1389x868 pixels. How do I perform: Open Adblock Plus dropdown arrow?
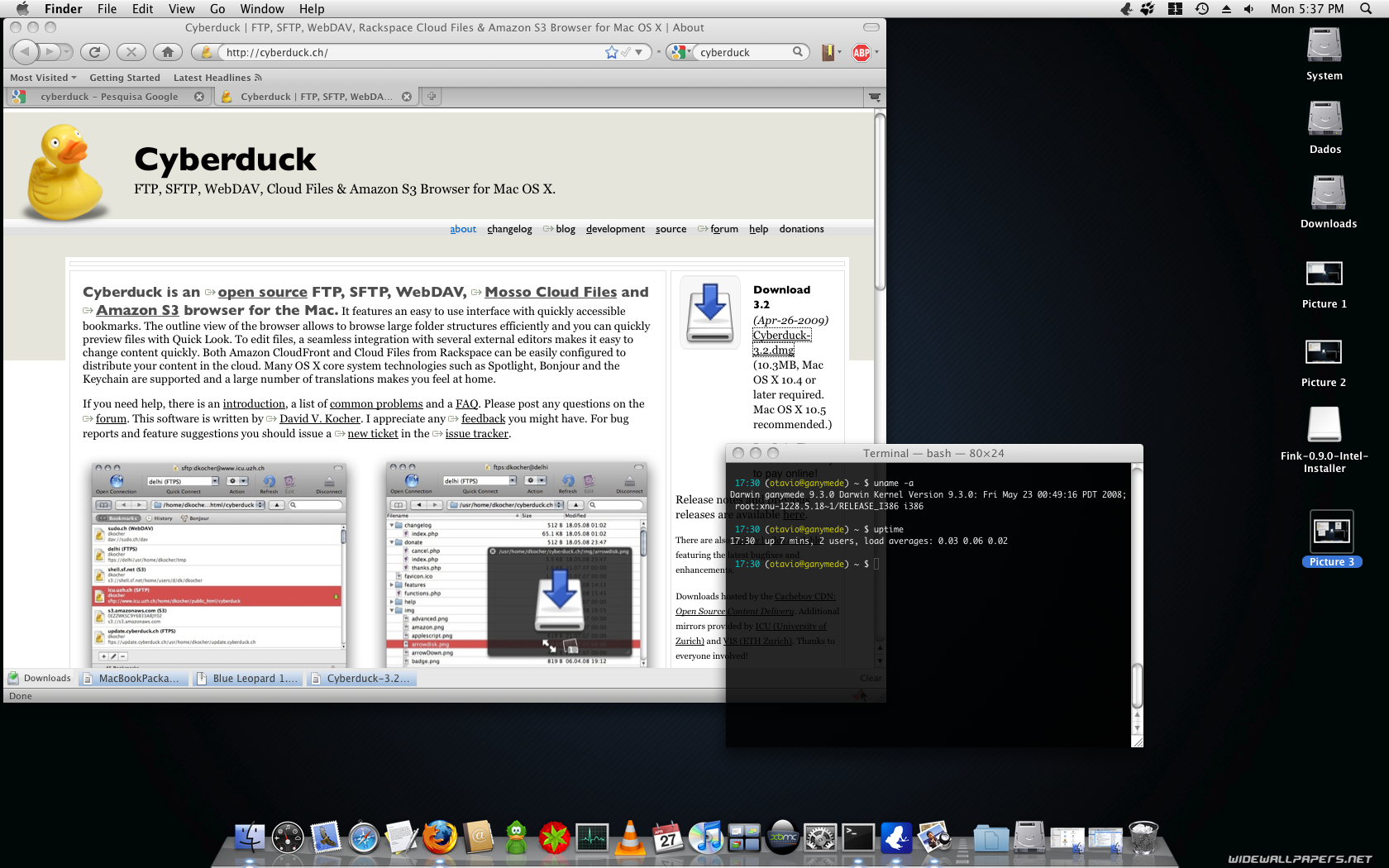(876, 52)
